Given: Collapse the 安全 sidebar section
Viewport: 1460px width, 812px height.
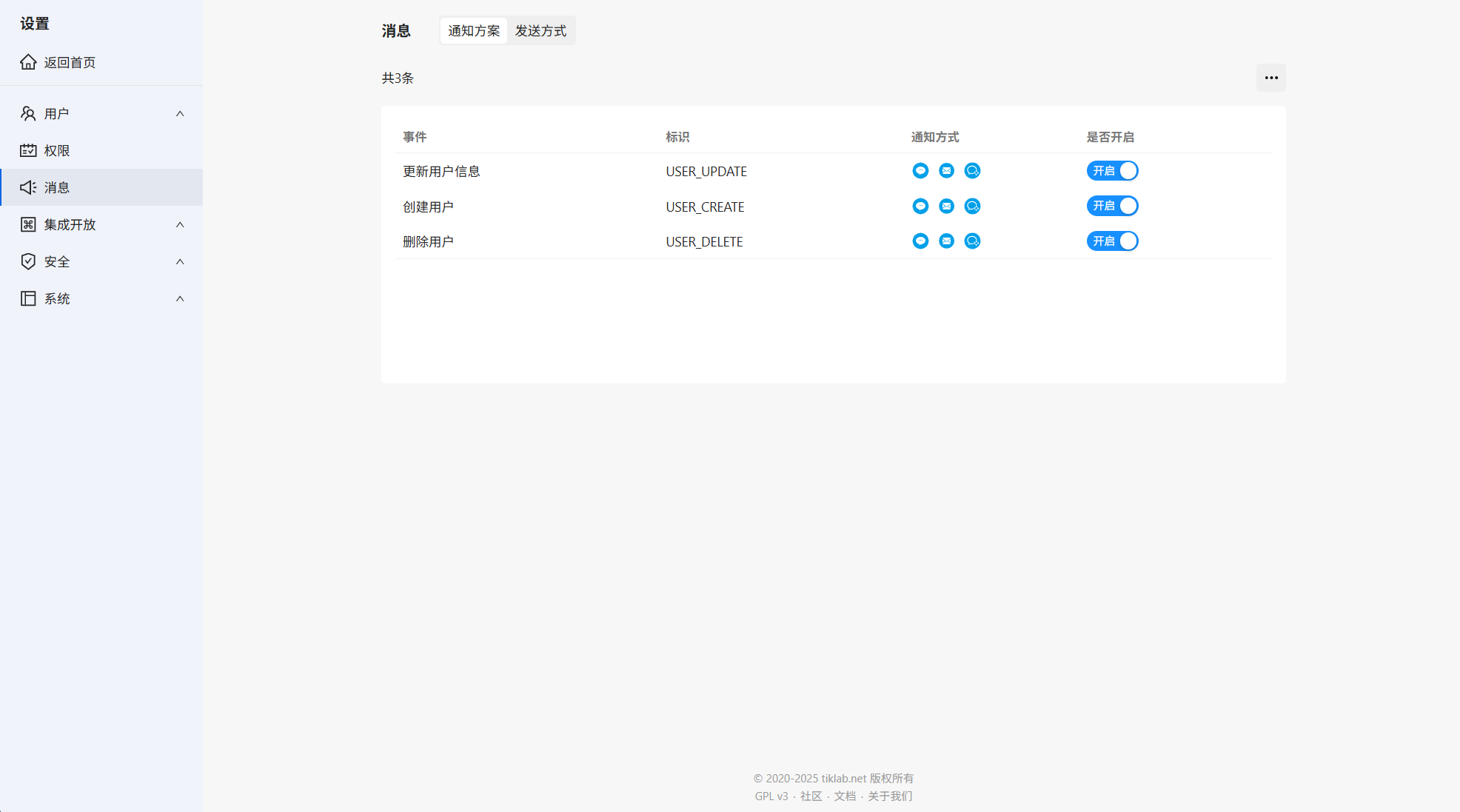Looking at the screenshot, I should click(180, 261).
